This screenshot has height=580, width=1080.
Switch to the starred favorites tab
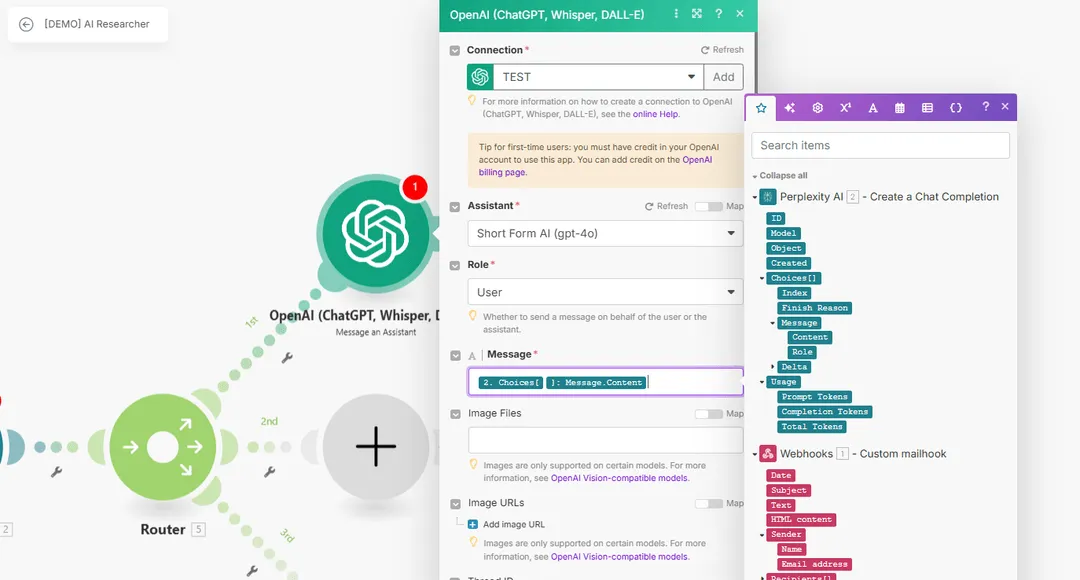761,107
